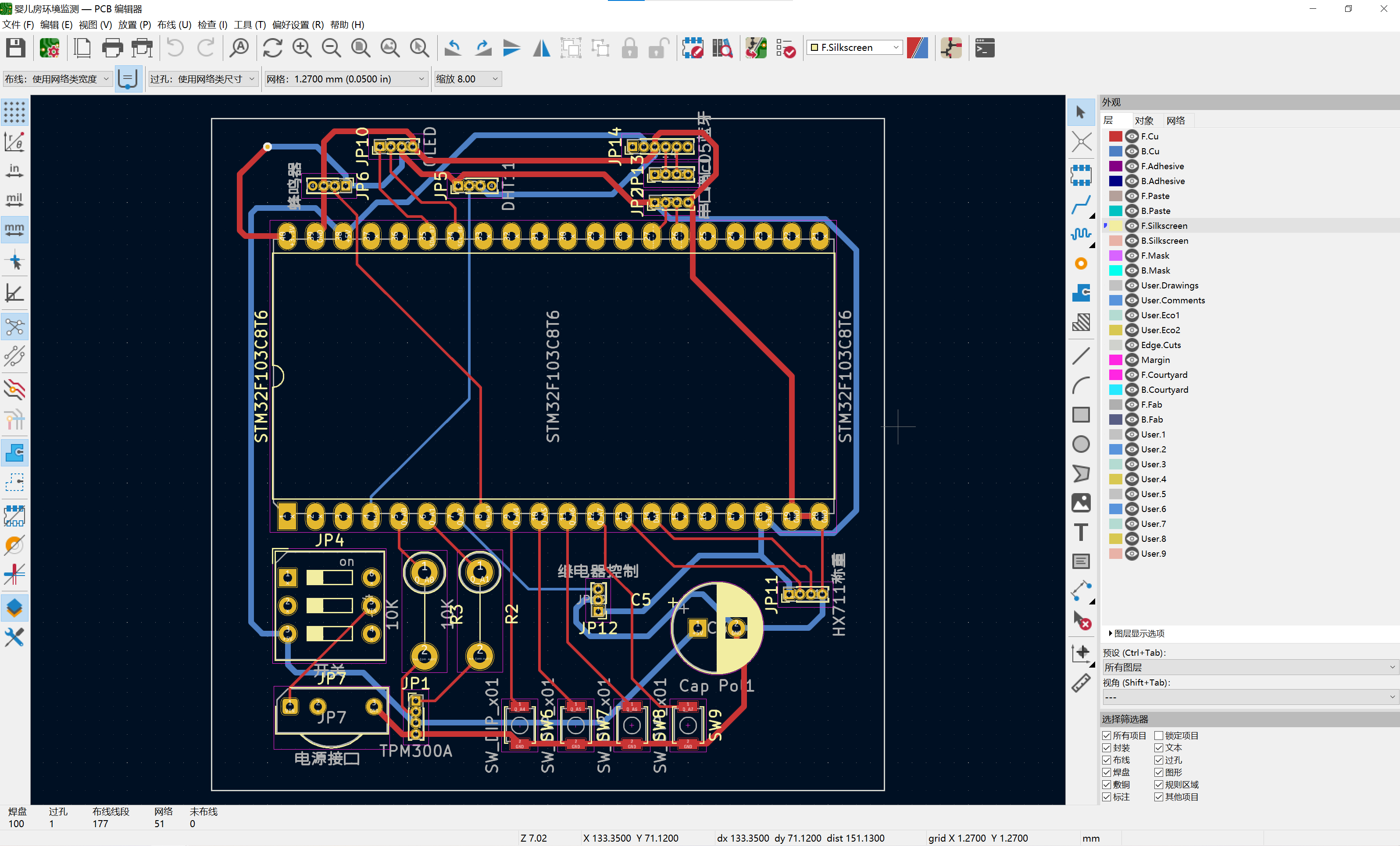This screenshot has width=1400, height=846.
Task: Select the Draw Line tool
Action: coord(1081,355)
